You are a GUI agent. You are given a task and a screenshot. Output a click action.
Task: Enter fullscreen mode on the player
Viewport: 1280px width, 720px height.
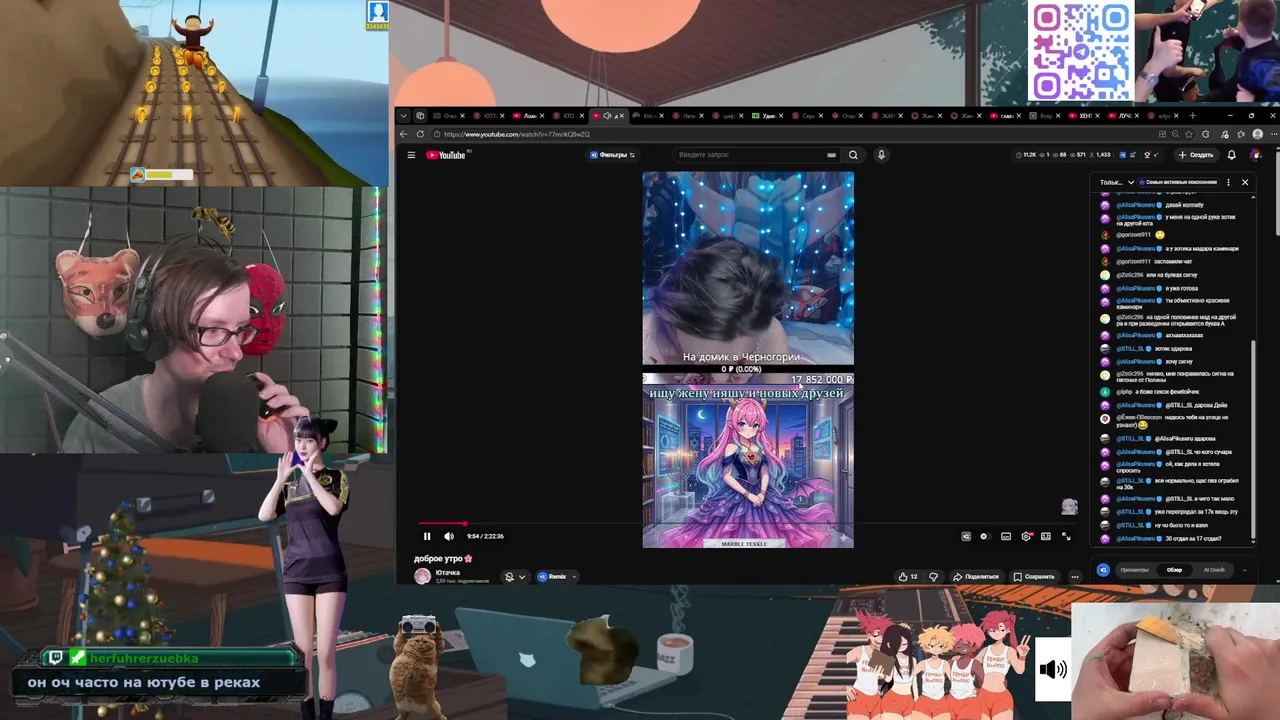[x=1066, y=536]
